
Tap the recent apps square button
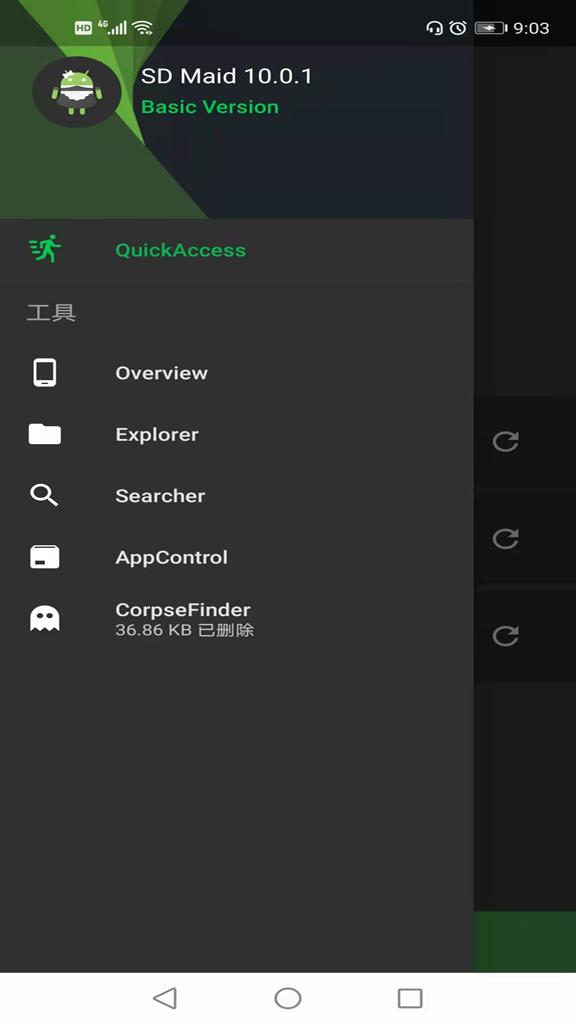pos(410,998)
